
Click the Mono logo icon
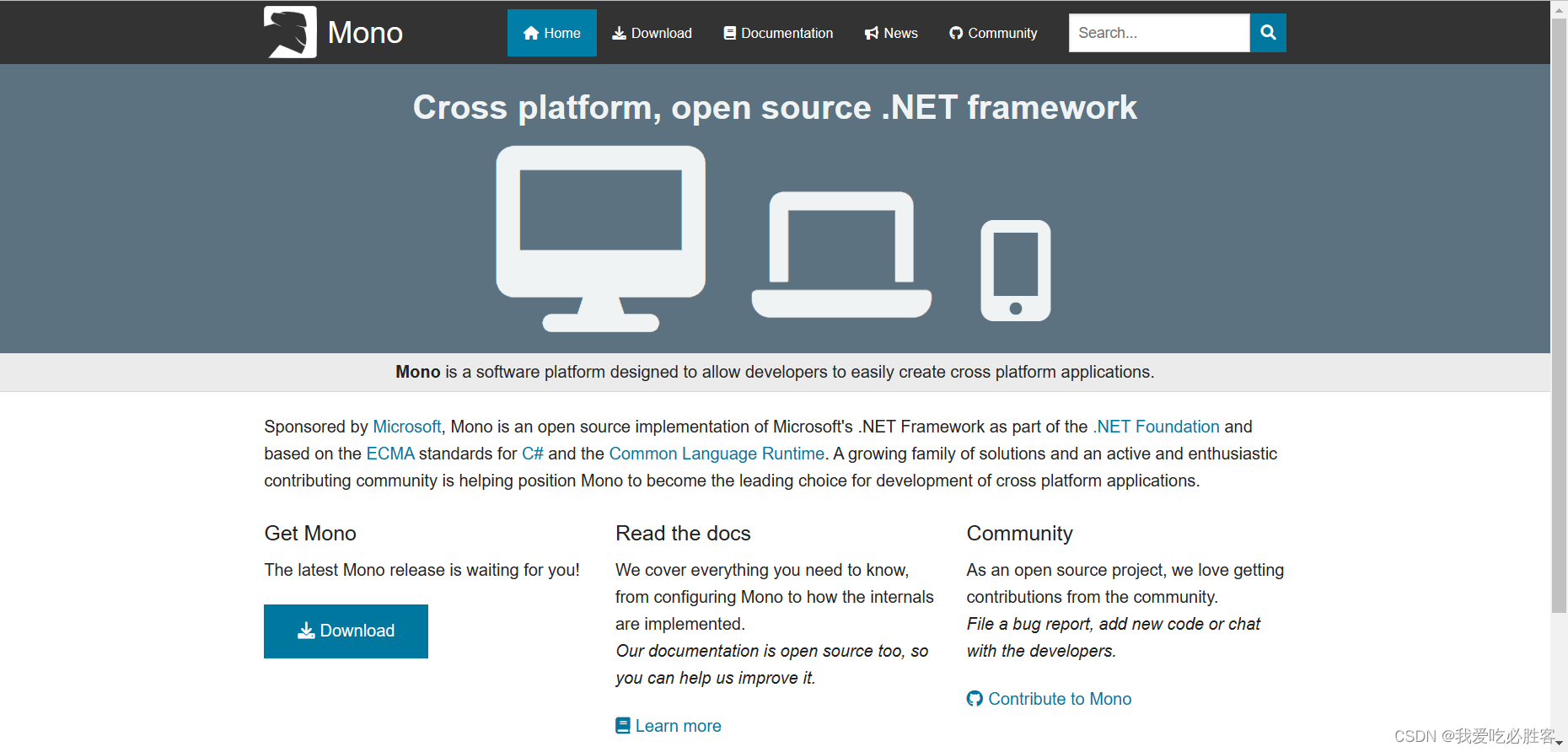[x=290, y=32]
